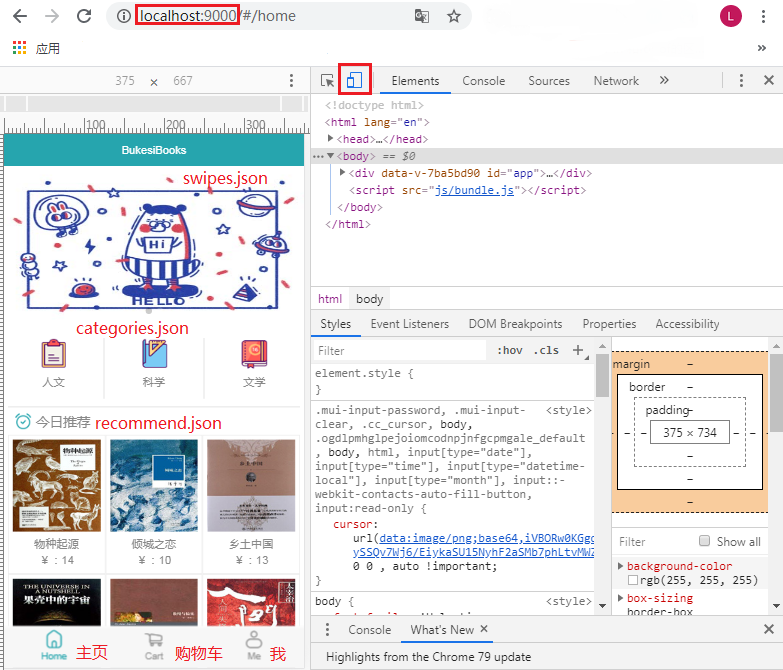Toggle the :hov element state button

pyautogui.click(x=509, y=350)
